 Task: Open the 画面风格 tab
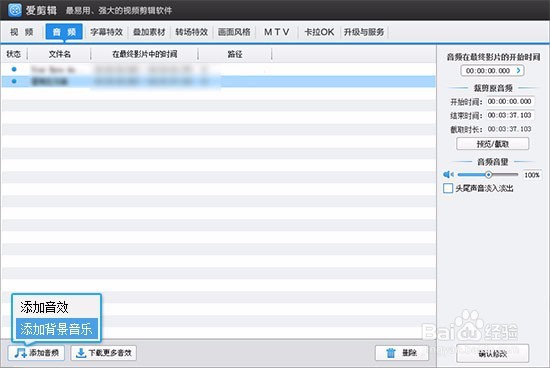coord(234,32)
